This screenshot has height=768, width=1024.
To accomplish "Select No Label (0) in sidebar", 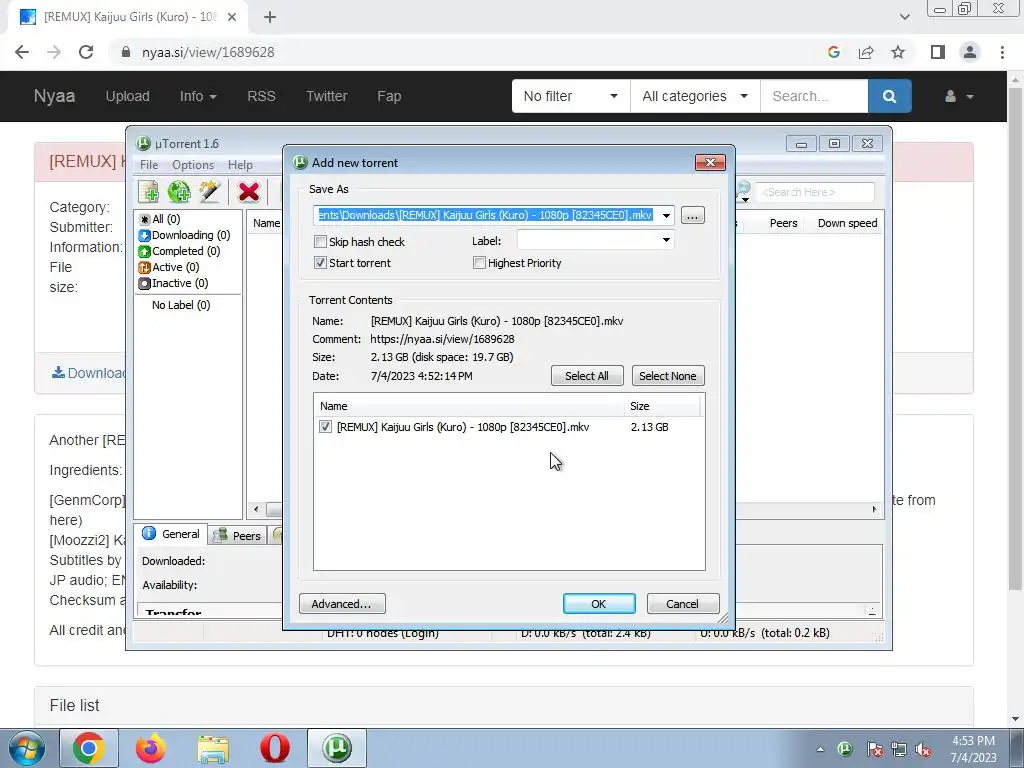I will coord(181,305).
